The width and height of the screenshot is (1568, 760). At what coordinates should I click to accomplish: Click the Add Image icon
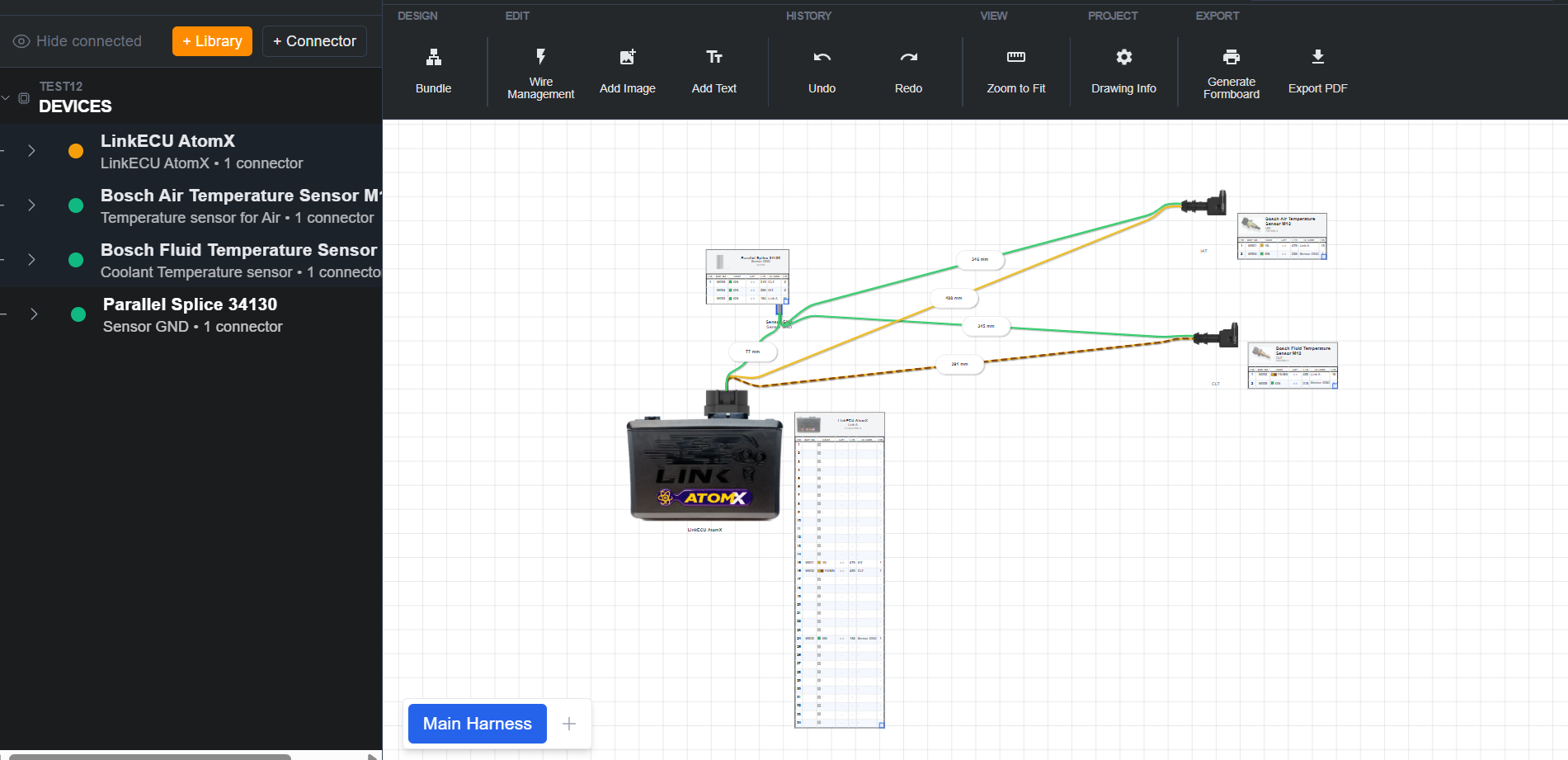(x=628, y=57)
